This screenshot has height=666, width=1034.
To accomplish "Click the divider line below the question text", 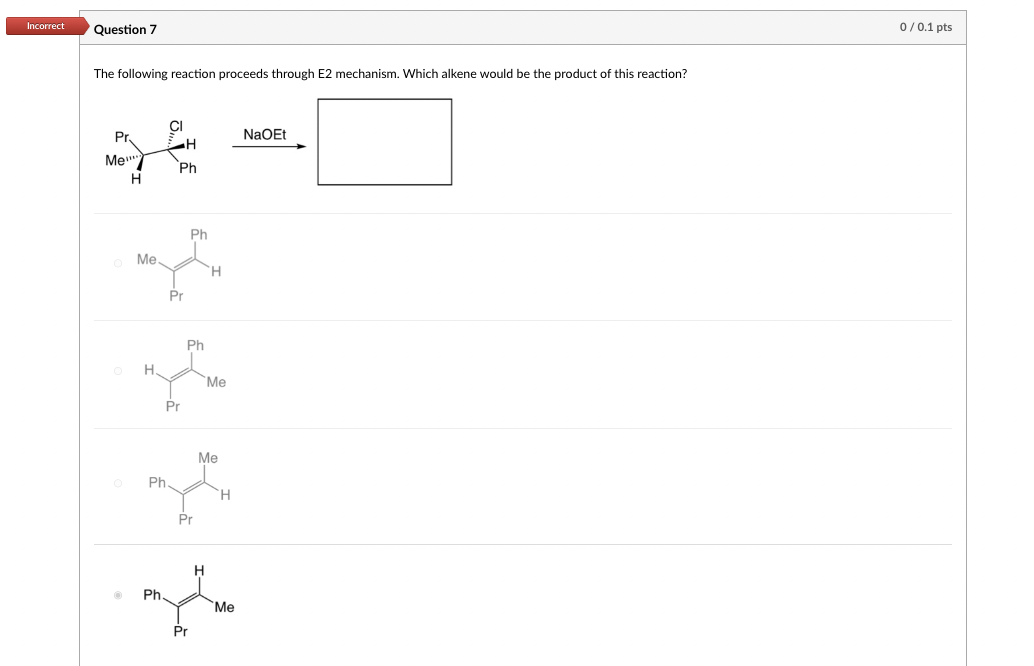I will (520, 211).
